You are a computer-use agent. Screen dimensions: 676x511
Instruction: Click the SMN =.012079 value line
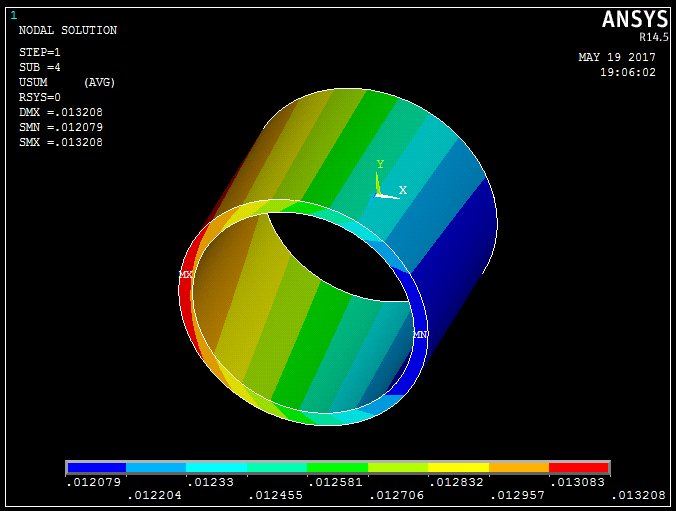click(61, 128)
